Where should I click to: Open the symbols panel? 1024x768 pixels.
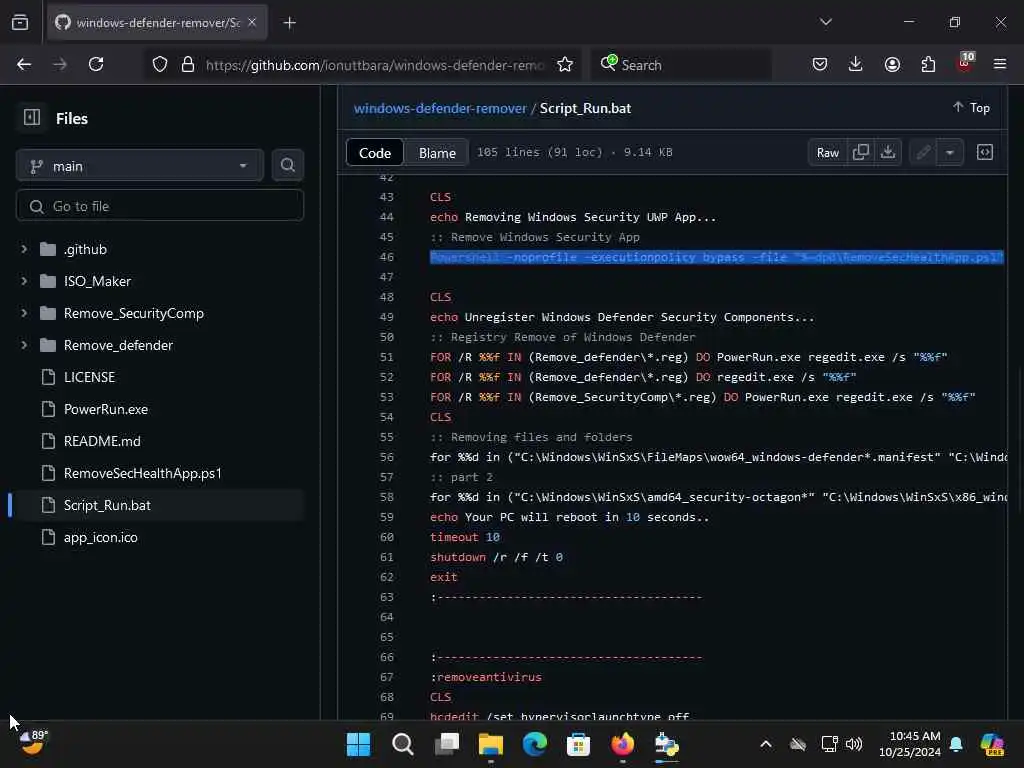(x=984, y=152)
